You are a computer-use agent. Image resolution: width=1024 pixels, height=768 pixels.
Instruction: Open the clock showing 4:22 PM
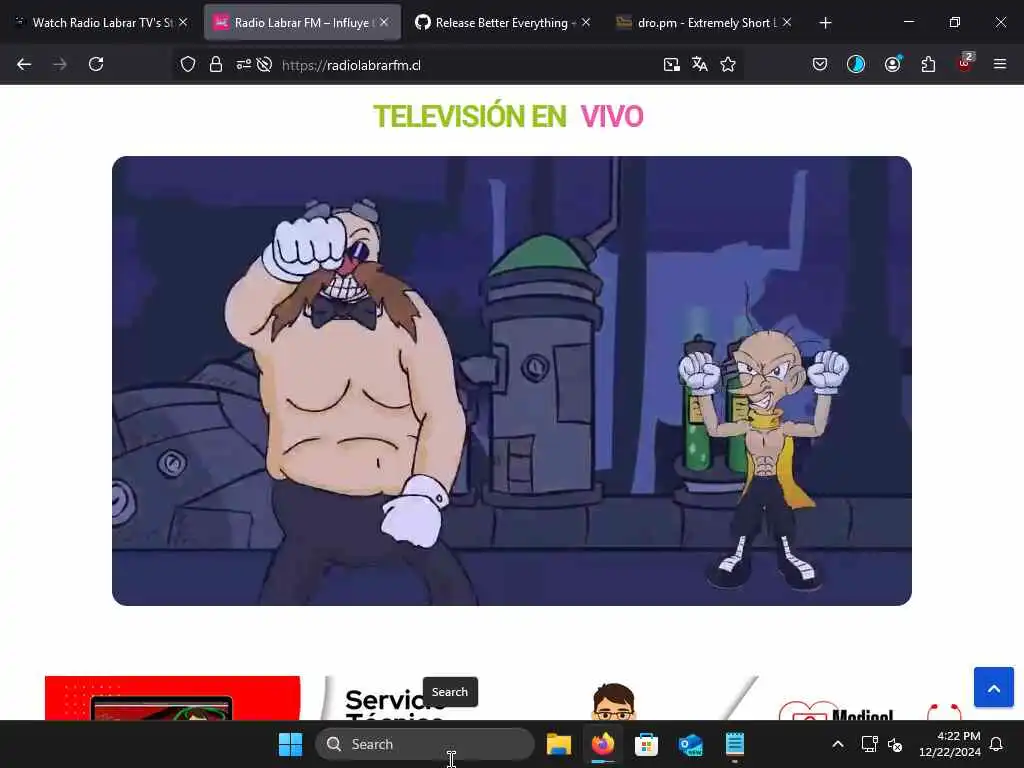click(950, 744)
